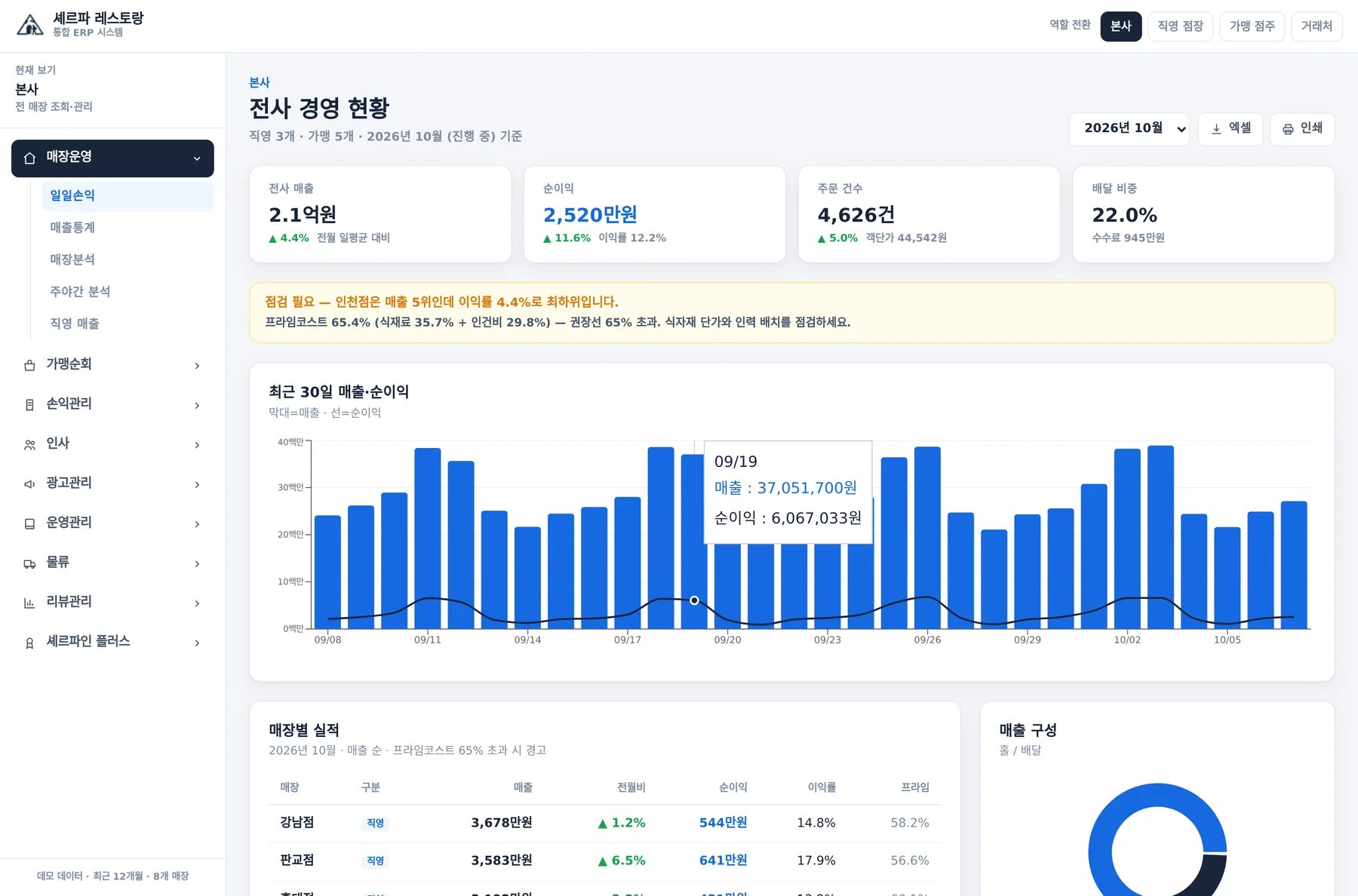This screenshot has height=896, width=1358.
Task: Switch role to 본사
Action: (1120, 26)
